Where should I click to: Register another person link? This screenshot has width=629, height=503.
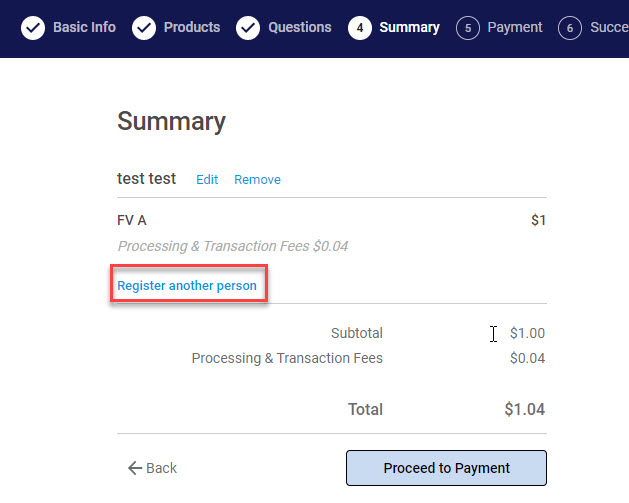pyautogui.click(x=187, y=286)
